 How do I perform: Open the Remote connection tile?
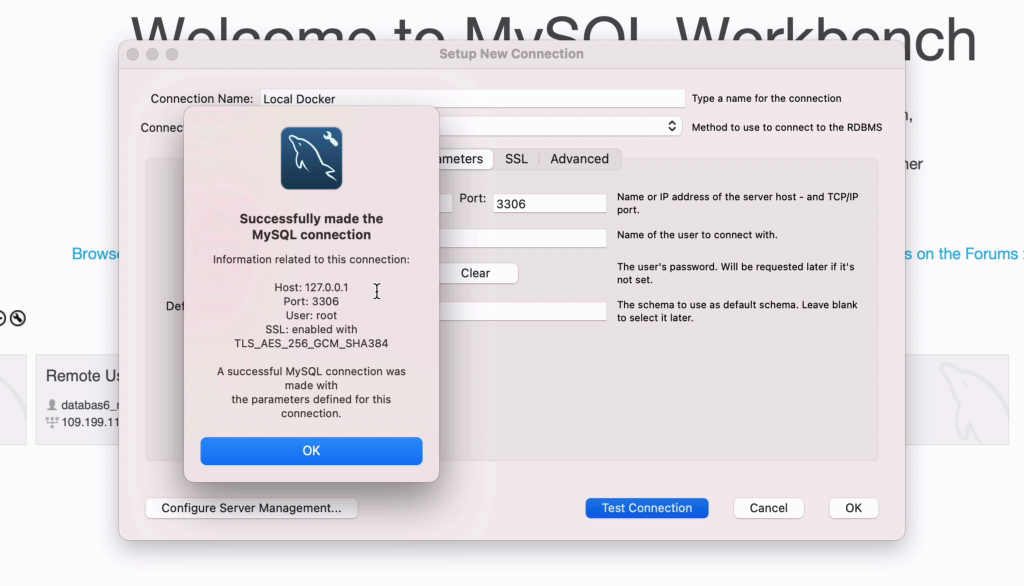80,398
